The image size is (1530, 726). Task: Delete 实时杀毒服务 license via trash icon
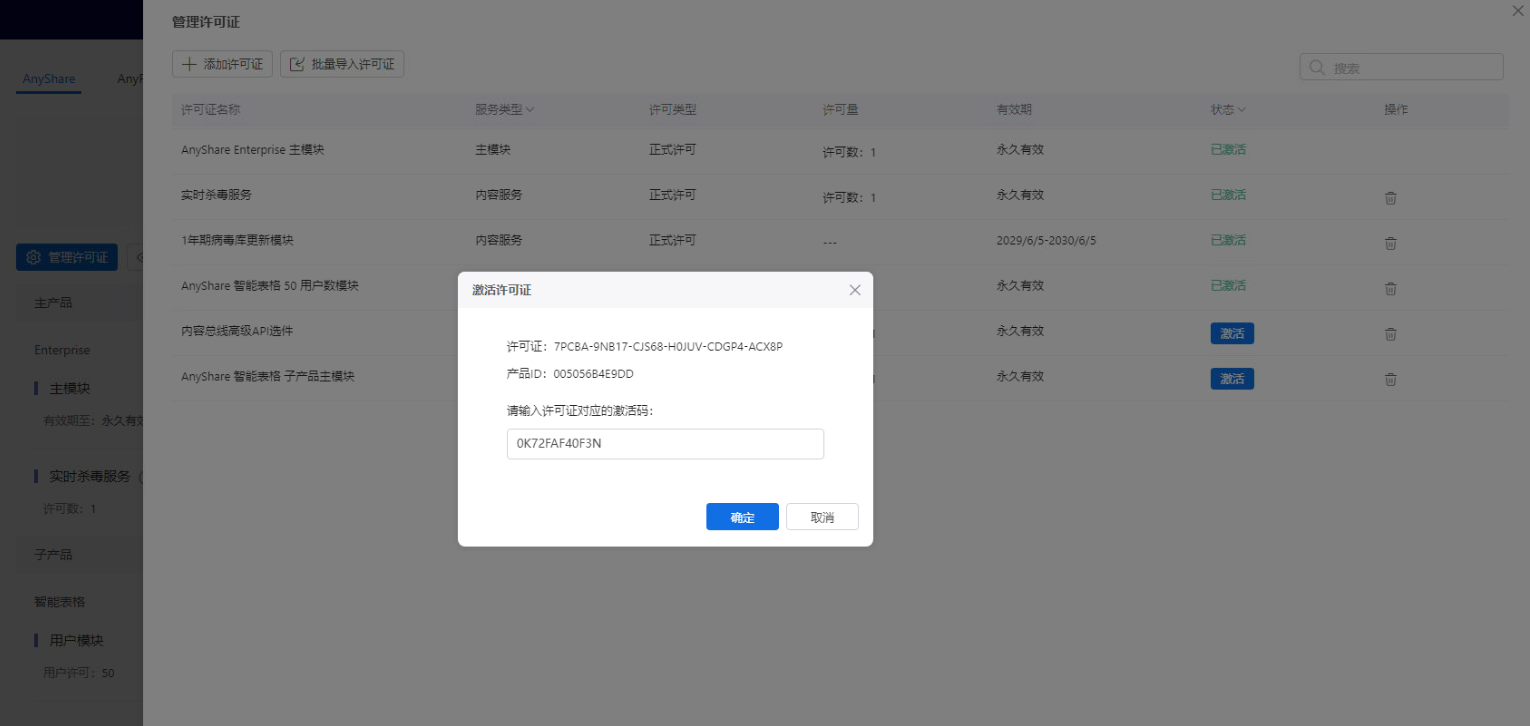(1390, 197)
